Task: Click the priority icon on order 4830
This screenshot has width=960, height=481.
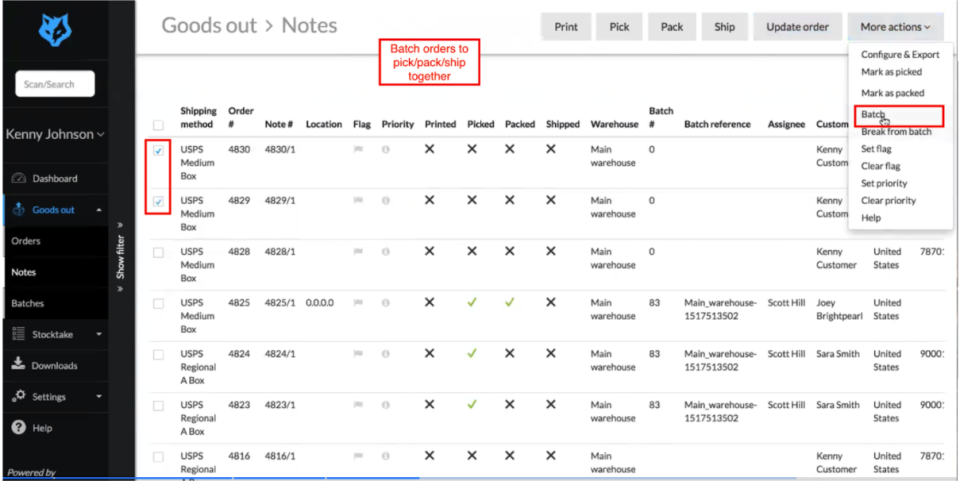Action: [x=386, y=149]
